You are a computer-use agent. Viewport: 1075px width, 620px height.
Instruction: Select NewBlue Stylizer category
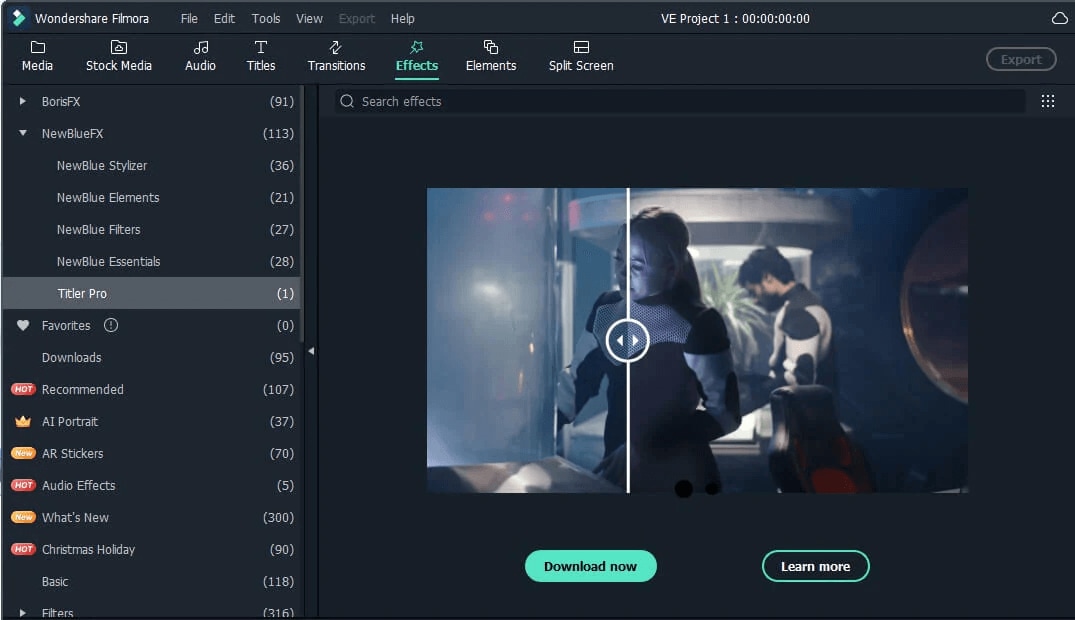click(x=151, y=165)
